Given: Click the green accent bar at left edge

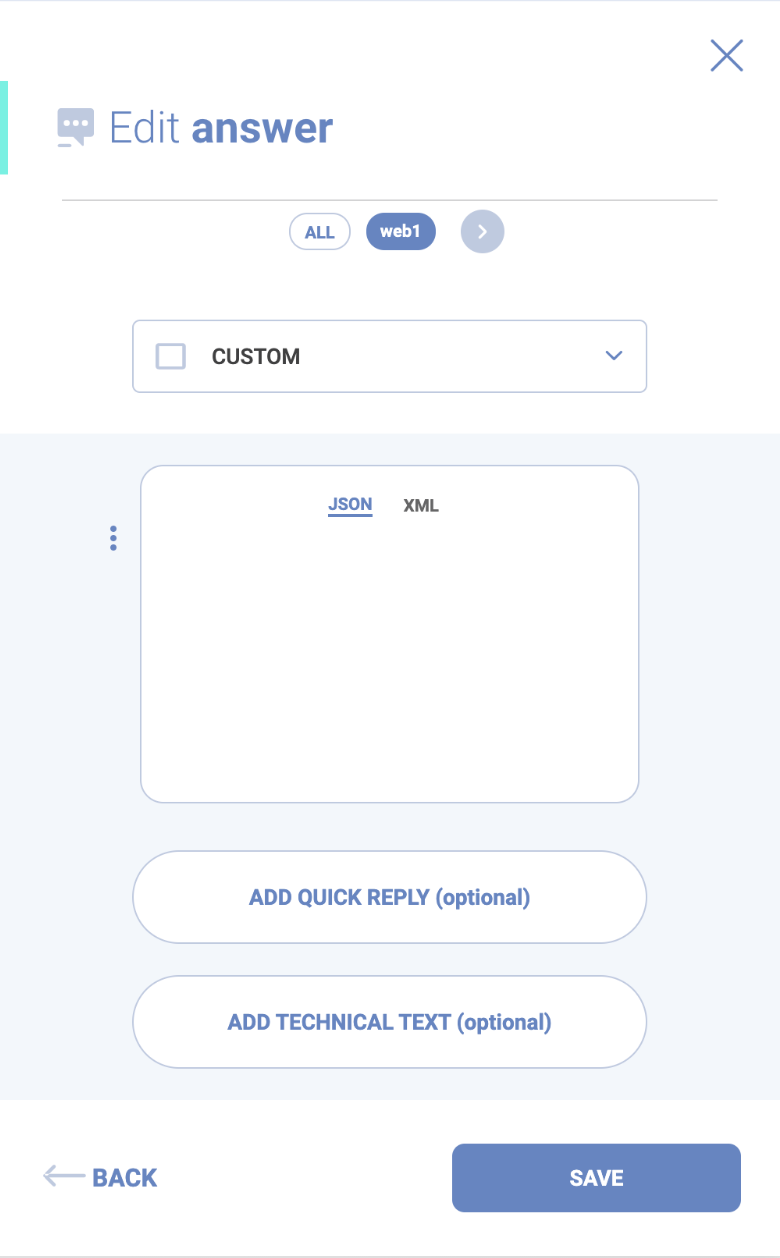Looking at the screenshot, I should click(x=4, y=128).
